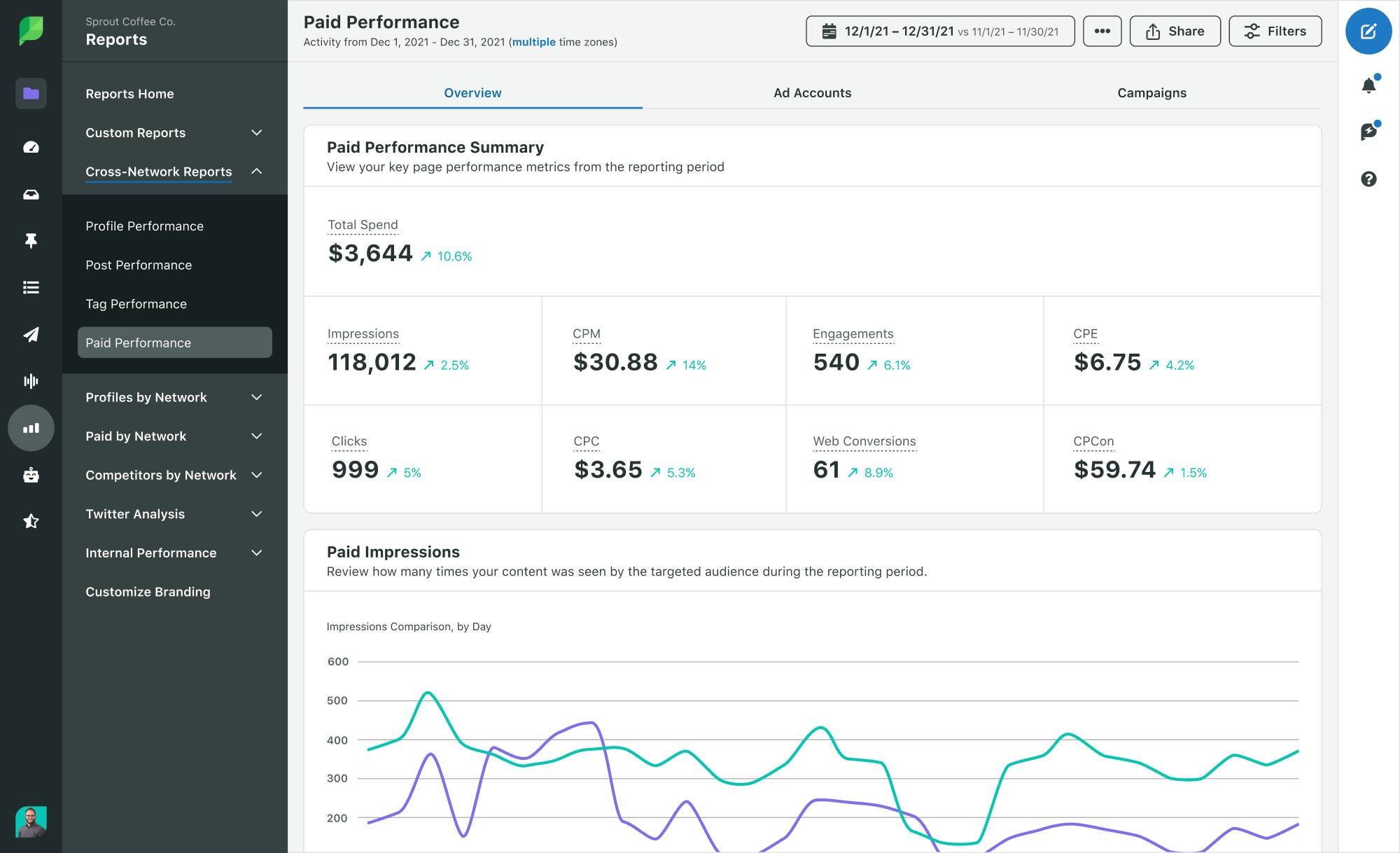Click the paper plane send icon in sidebar
The width and height of the screenshot is (1400, 853).
[30, 334]
